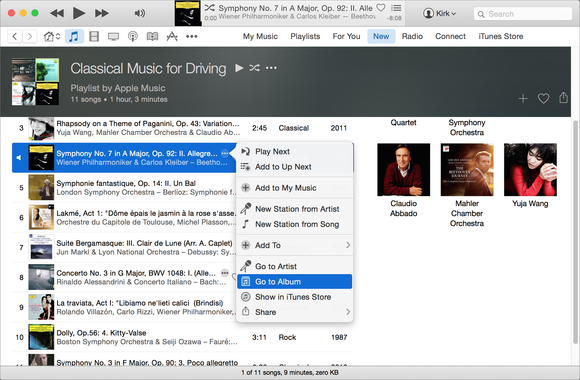Click the playlist cover art collage
580x380 pixels.
click(35, 82)
